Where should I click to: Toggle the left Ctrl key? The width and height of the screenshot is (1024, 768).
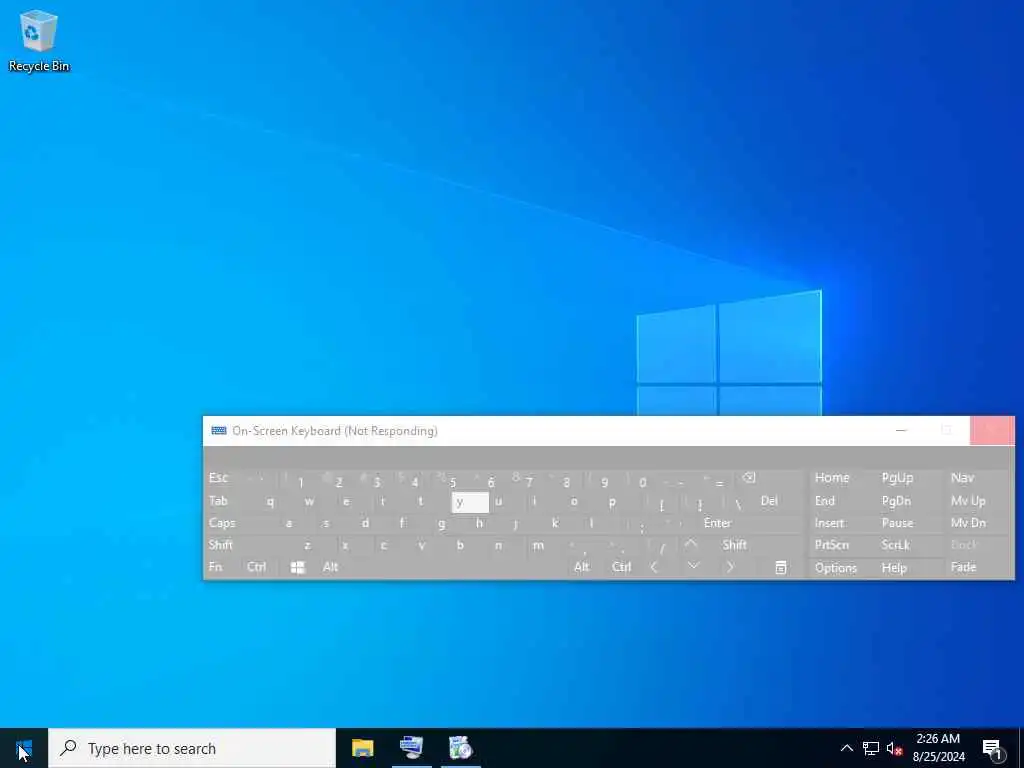click(x=256, y=567)
